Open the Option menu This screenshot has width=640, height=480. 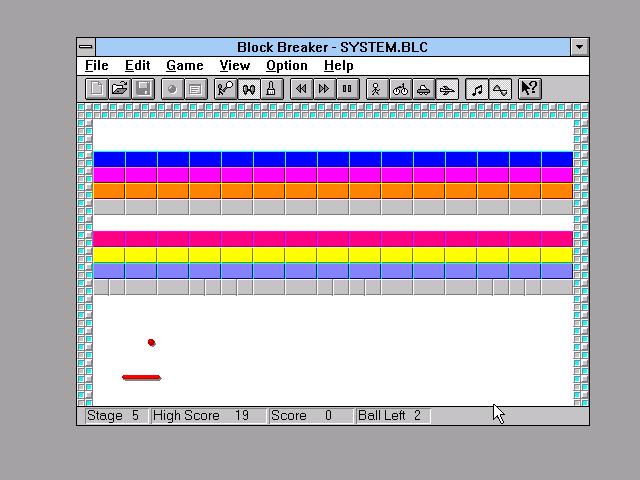click(287, 66)
